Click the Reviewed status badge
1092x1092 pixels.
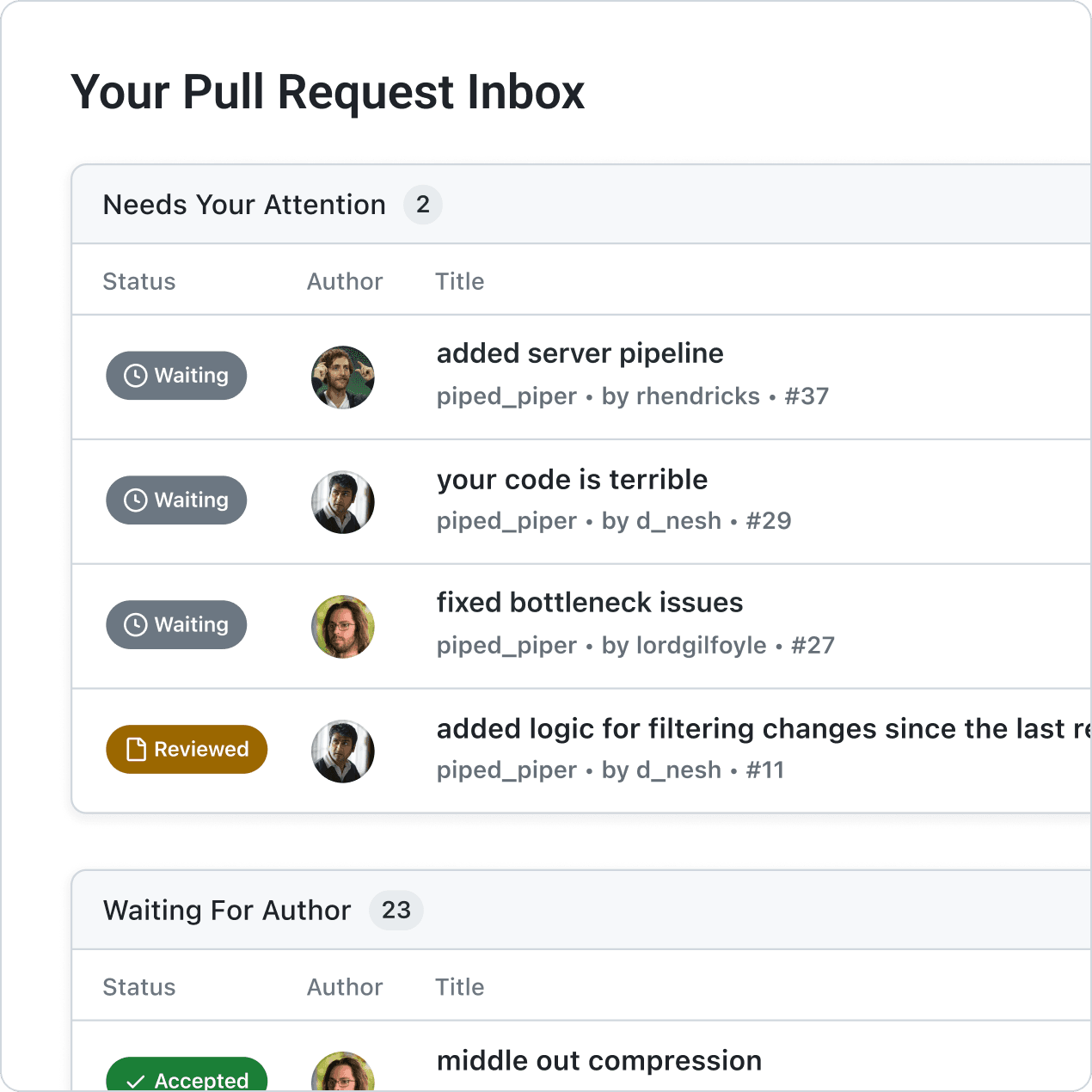(x=187, y=749)
